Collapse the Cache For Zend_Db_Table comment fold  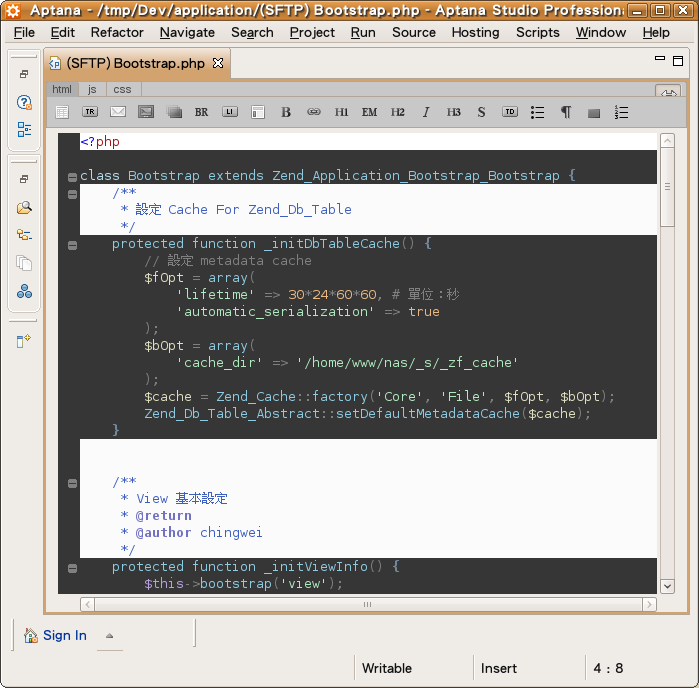tap(72, 194)
